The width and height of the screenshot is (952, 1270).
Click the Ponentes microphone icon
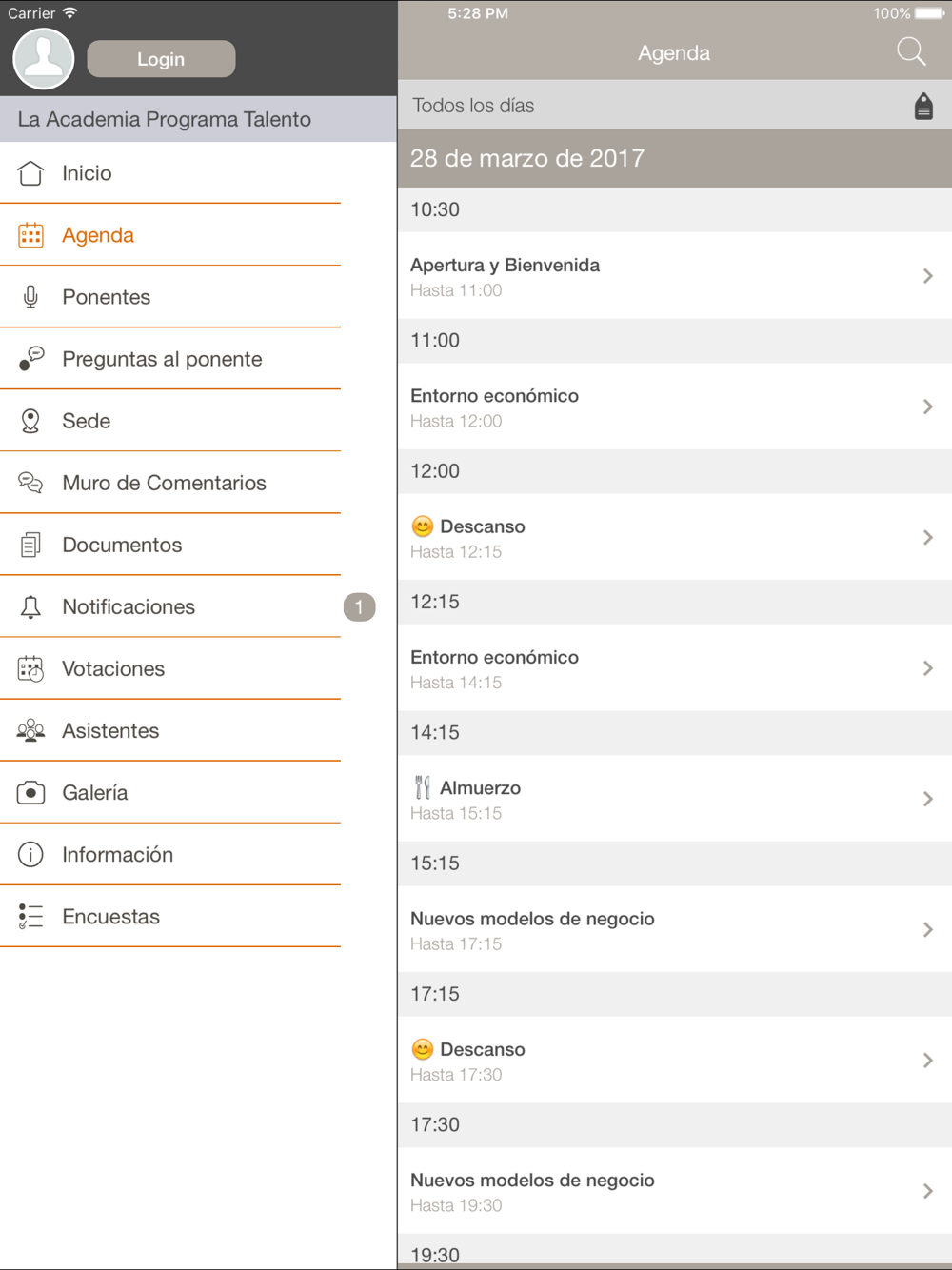pyautogui.click(x=30, y=297)
